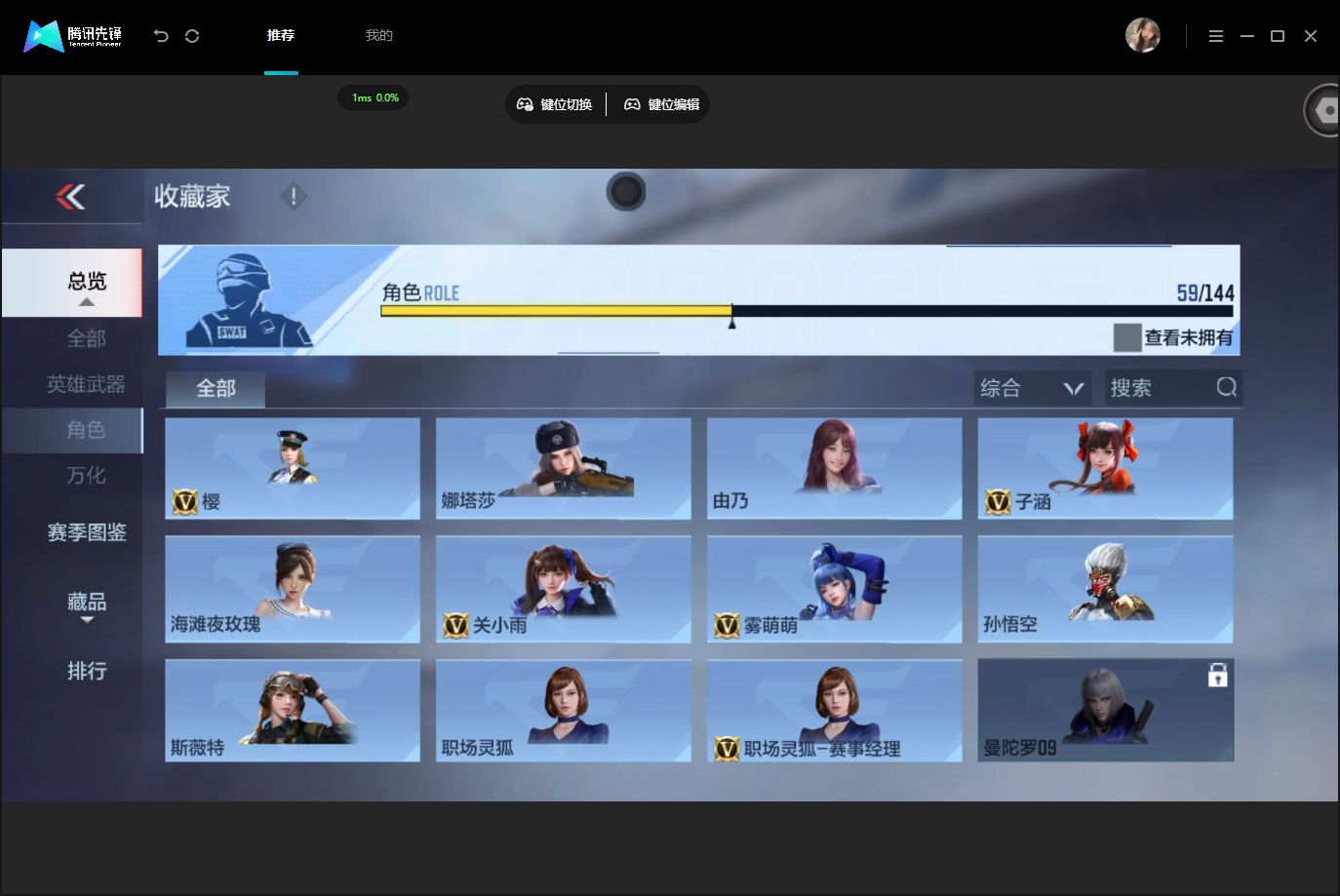Click the V badge on 关小雨 card
This screenshot has width=1340, height=896.
455,625
